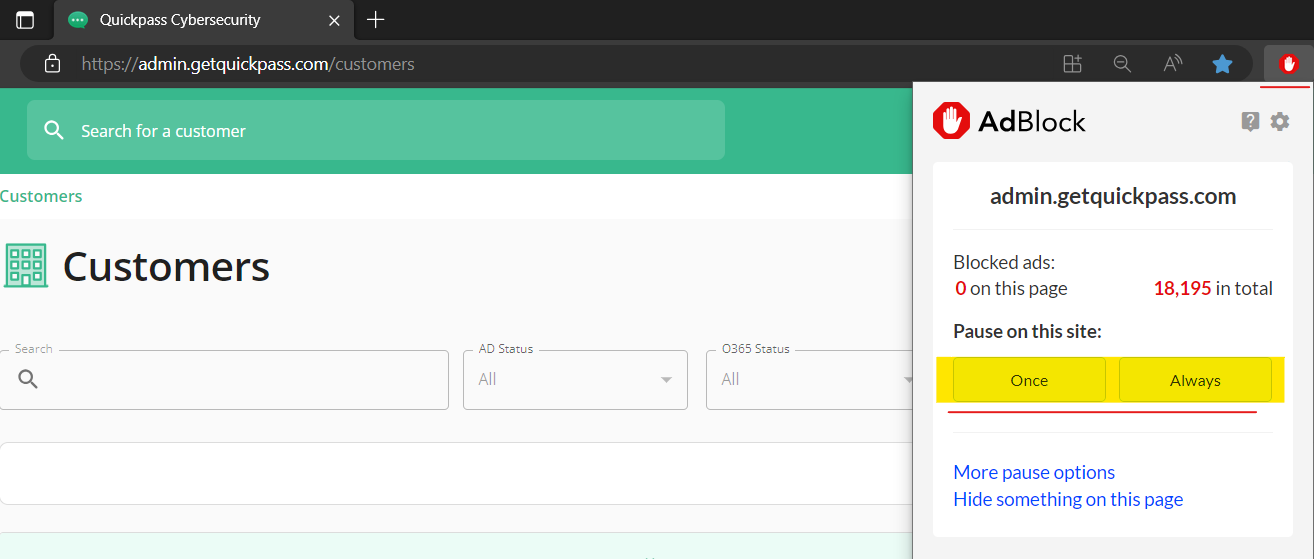Click the address bar URL
The height and width of the screenshot is (559, 1314).
pos(248,64)
